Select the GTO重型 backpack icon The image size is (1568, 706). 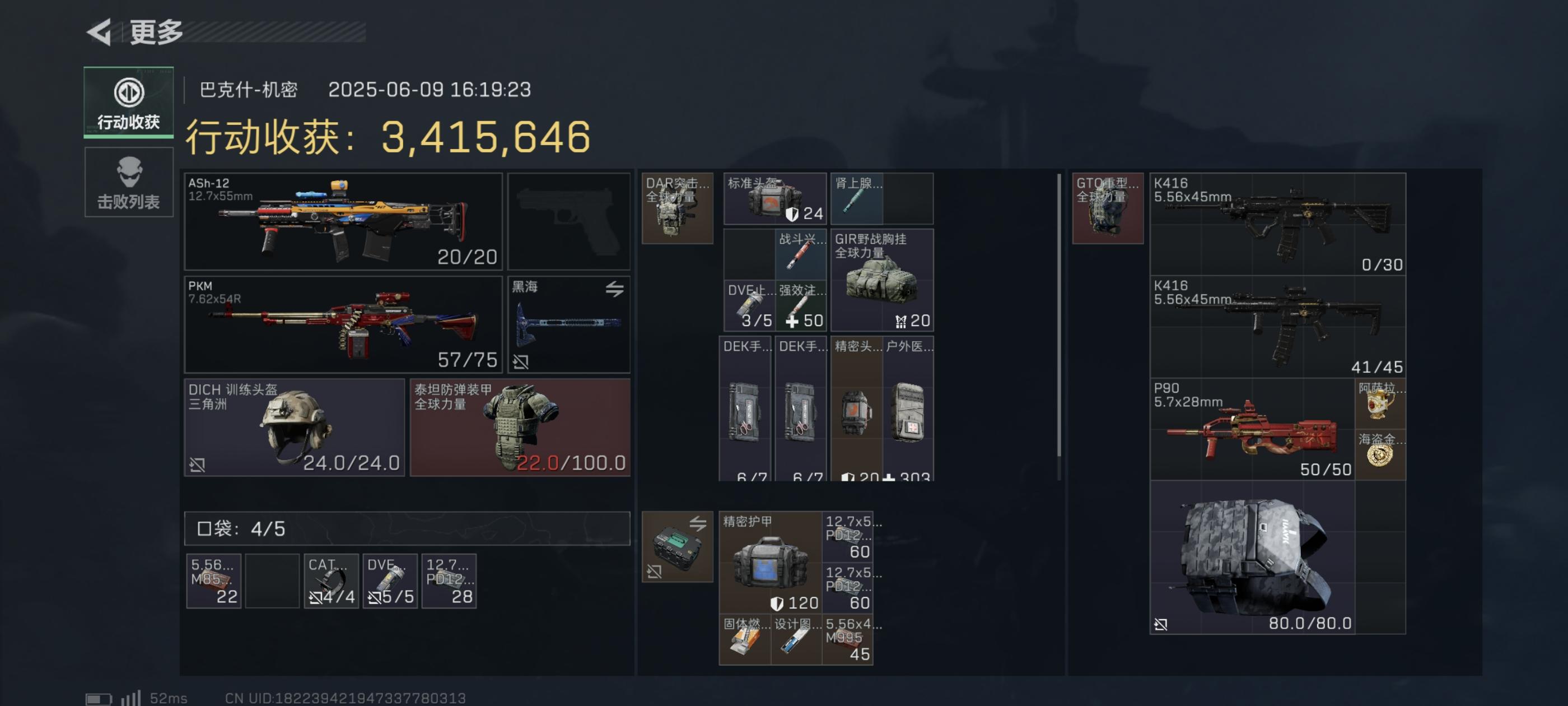tap(1107, 208)
